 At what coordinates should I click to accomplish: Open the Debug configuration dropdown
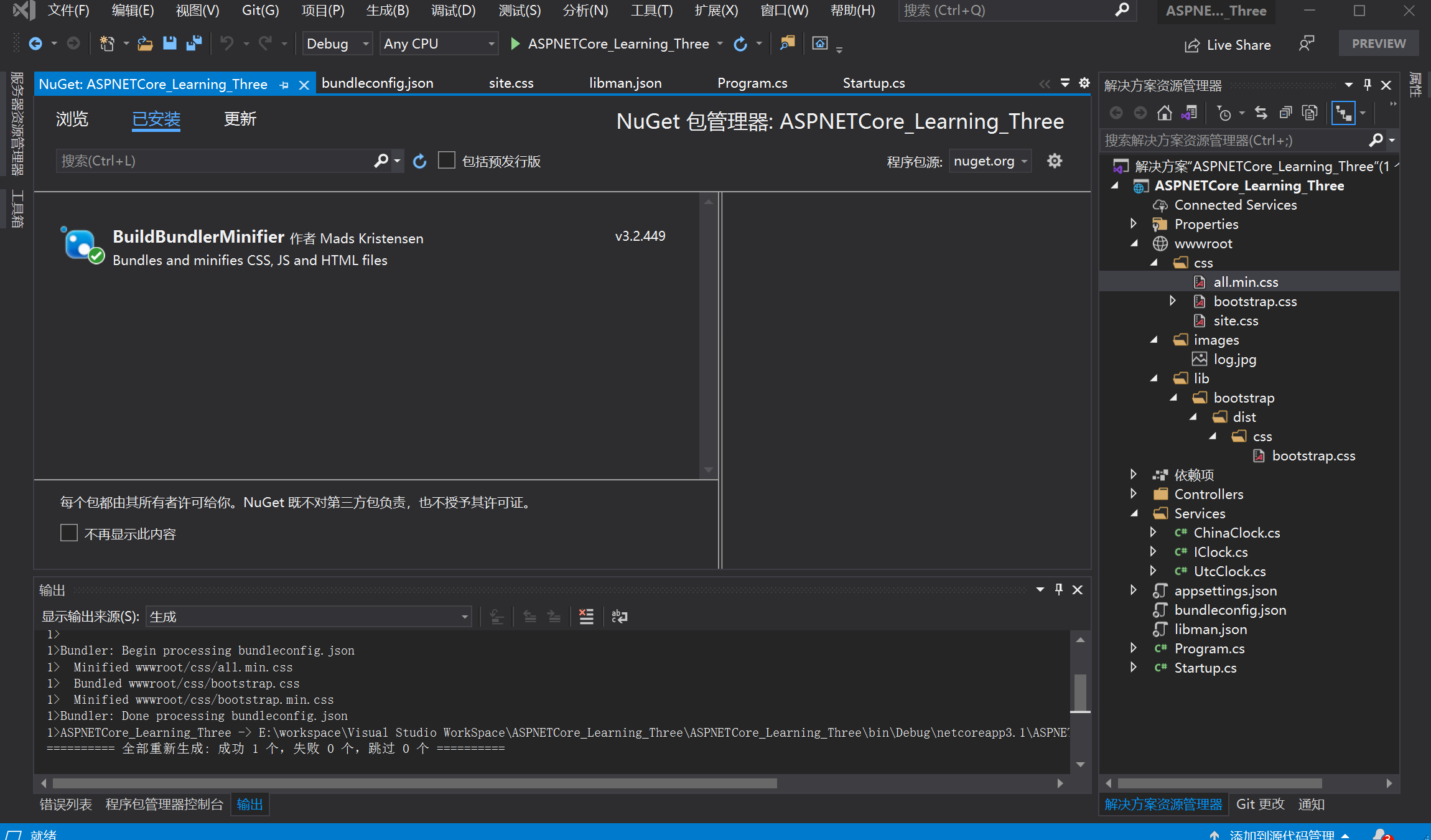pyautogui.click(x=337, y=44)
